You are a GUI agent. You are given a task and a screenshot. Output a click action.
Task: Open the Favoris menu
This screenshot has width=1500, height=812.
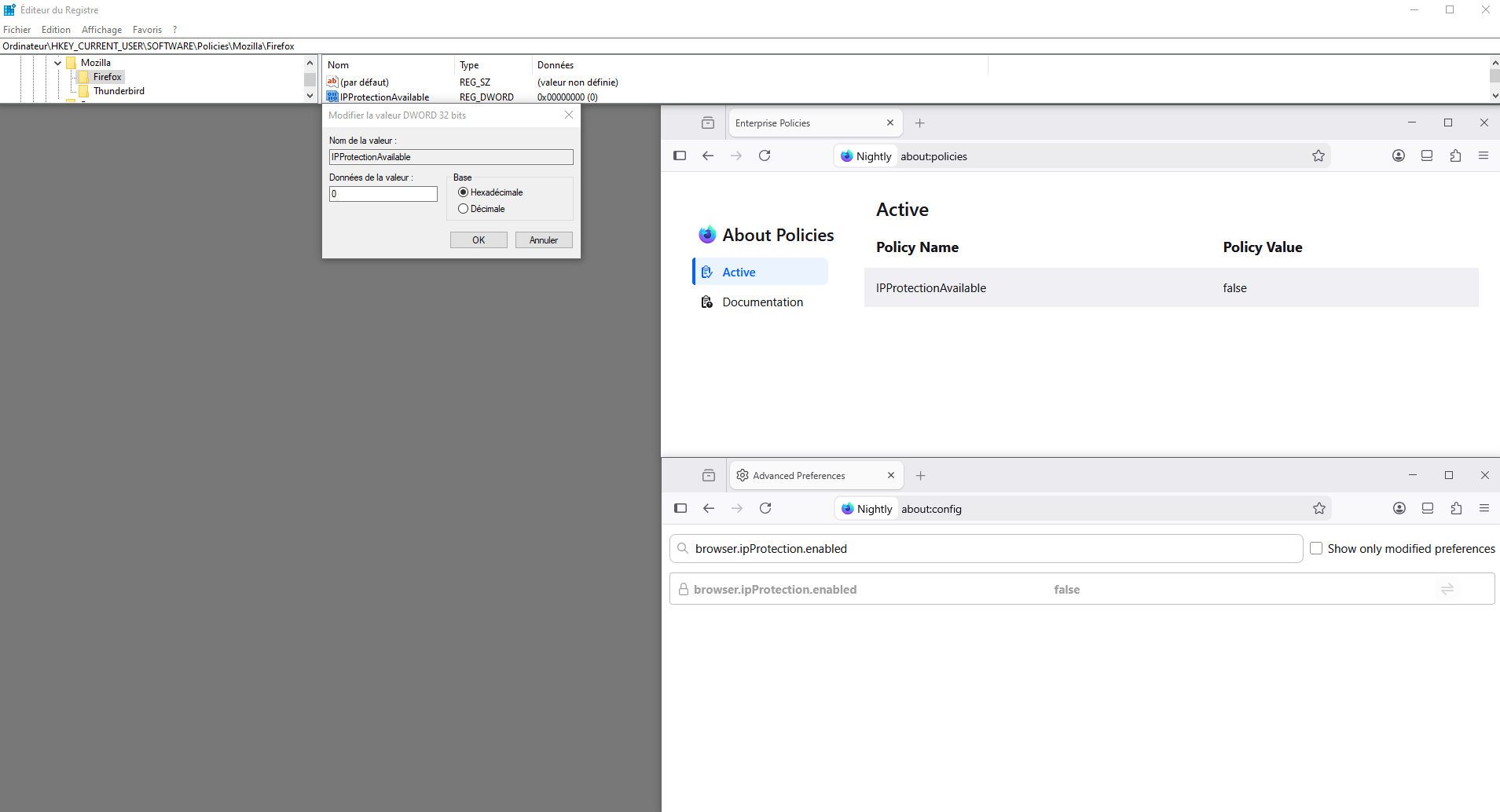(x=147, y=30)
